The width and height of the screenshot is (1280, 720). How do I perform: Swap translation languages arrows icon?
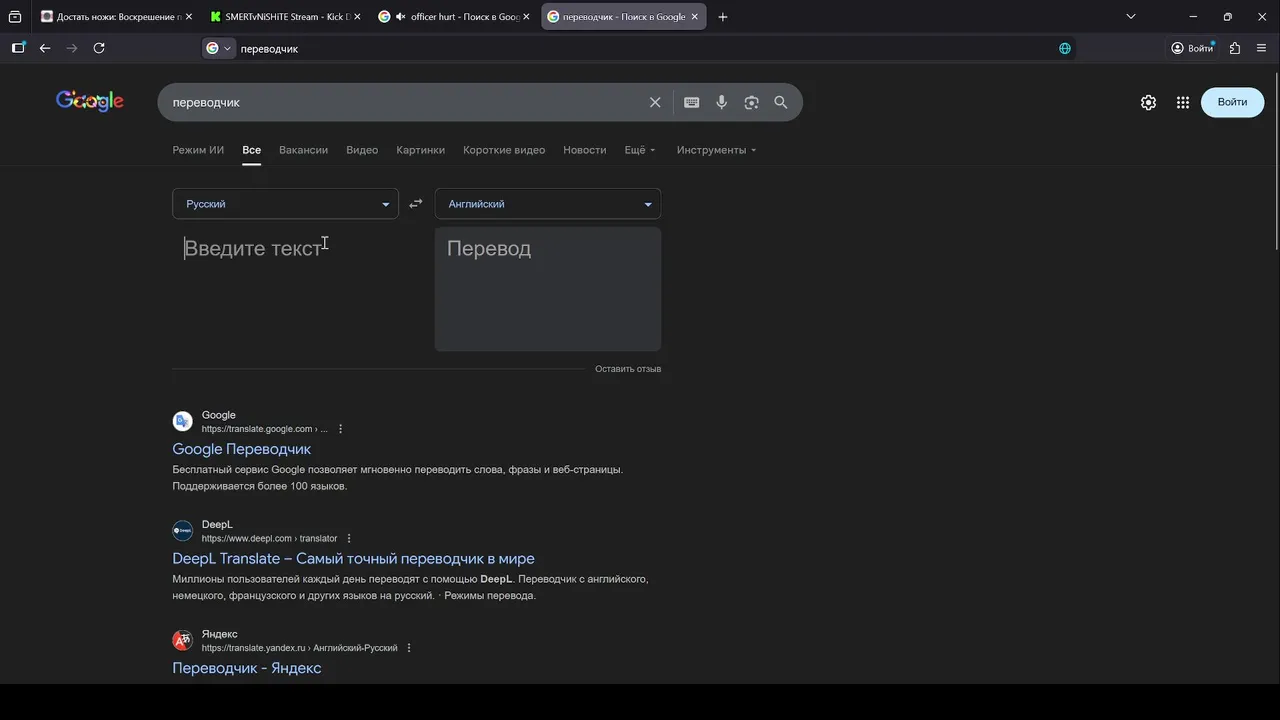pyautogui.click(x=416, y=204)
